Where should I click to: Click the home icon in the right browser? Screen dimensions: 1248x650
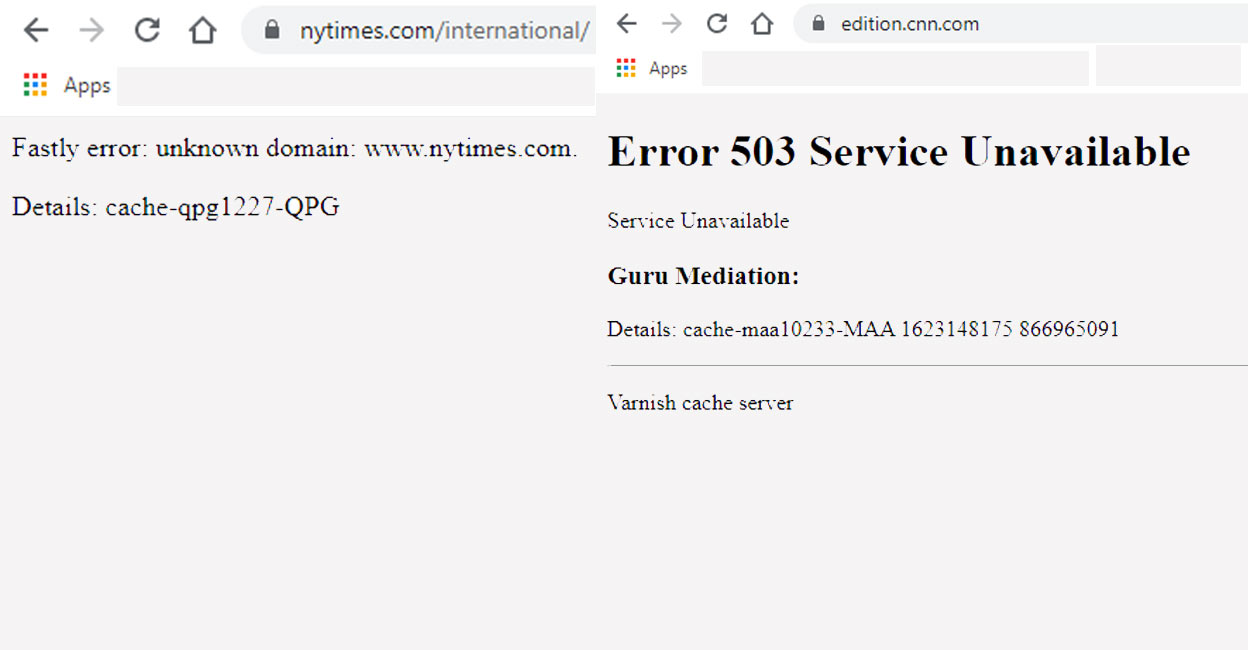[x=761, y=23]
